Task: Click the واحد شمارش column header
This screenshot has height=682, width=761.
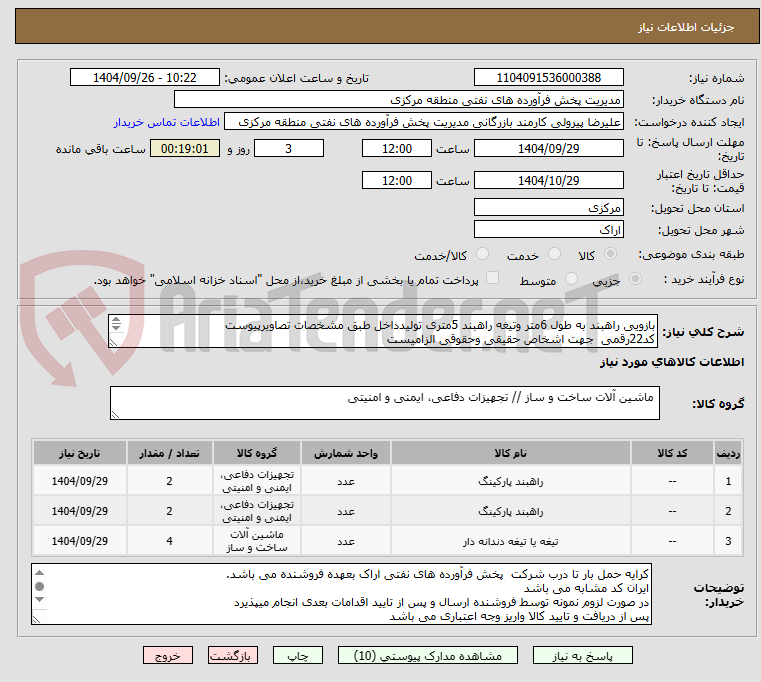Action: [346, 453]
